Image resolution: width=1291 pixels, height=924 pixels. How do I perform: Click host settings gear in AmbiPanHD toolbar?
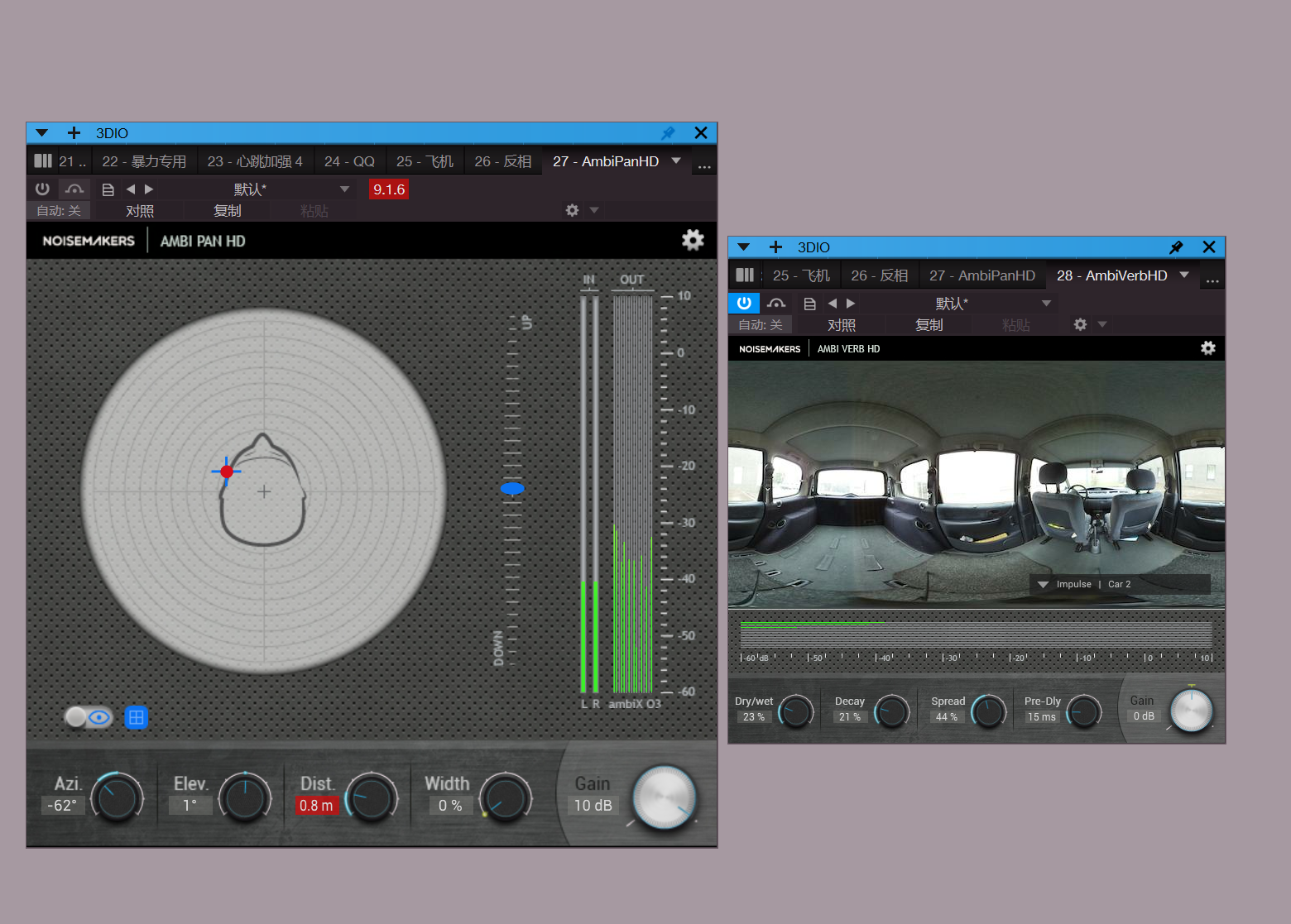click(572, 210)
